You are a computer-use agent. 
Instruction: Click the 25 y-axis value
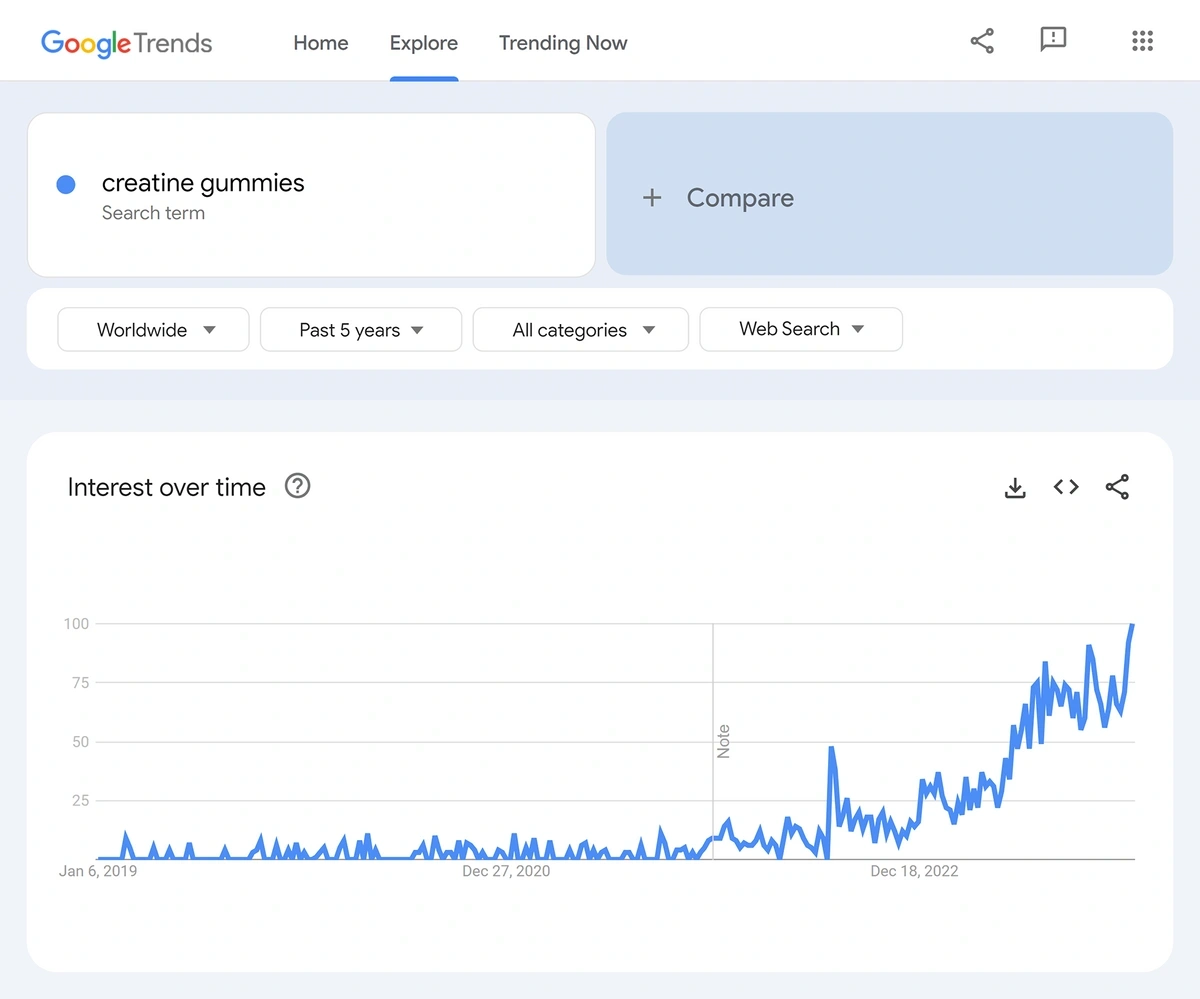click(x=80, y=801)
